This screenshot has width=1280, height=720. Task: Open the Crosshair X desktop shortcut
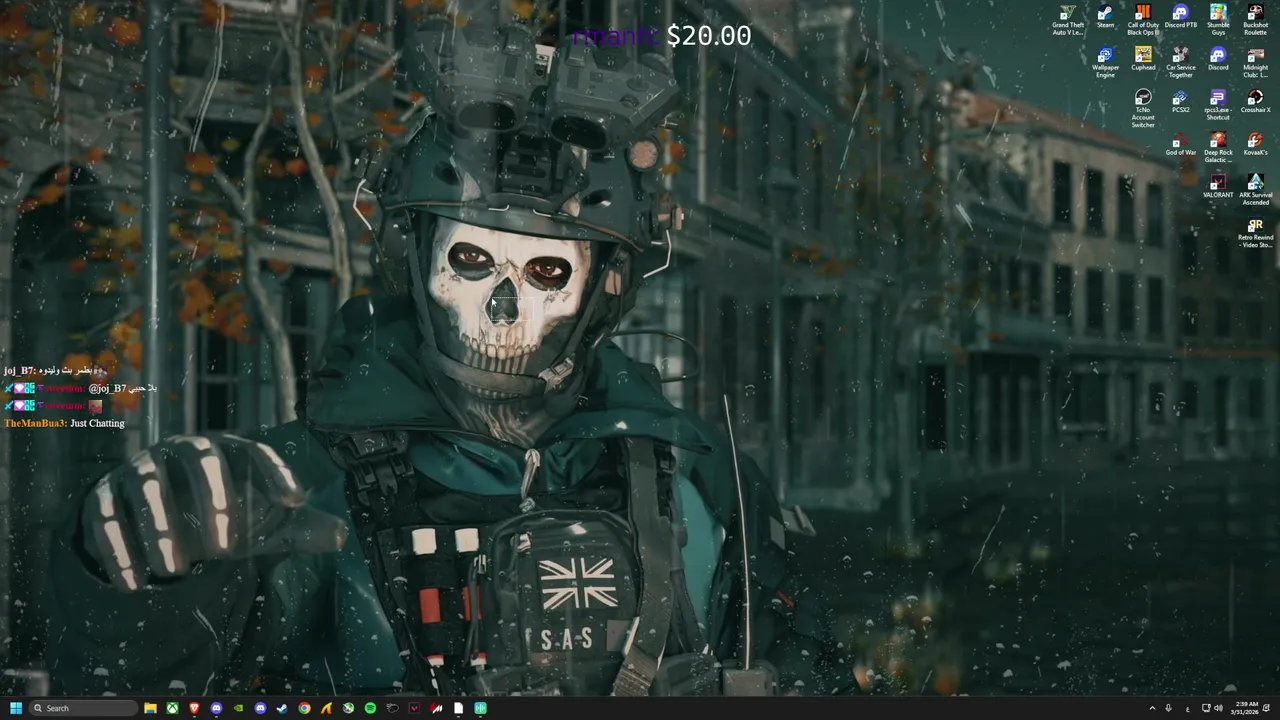click(x=1255, y=102)
